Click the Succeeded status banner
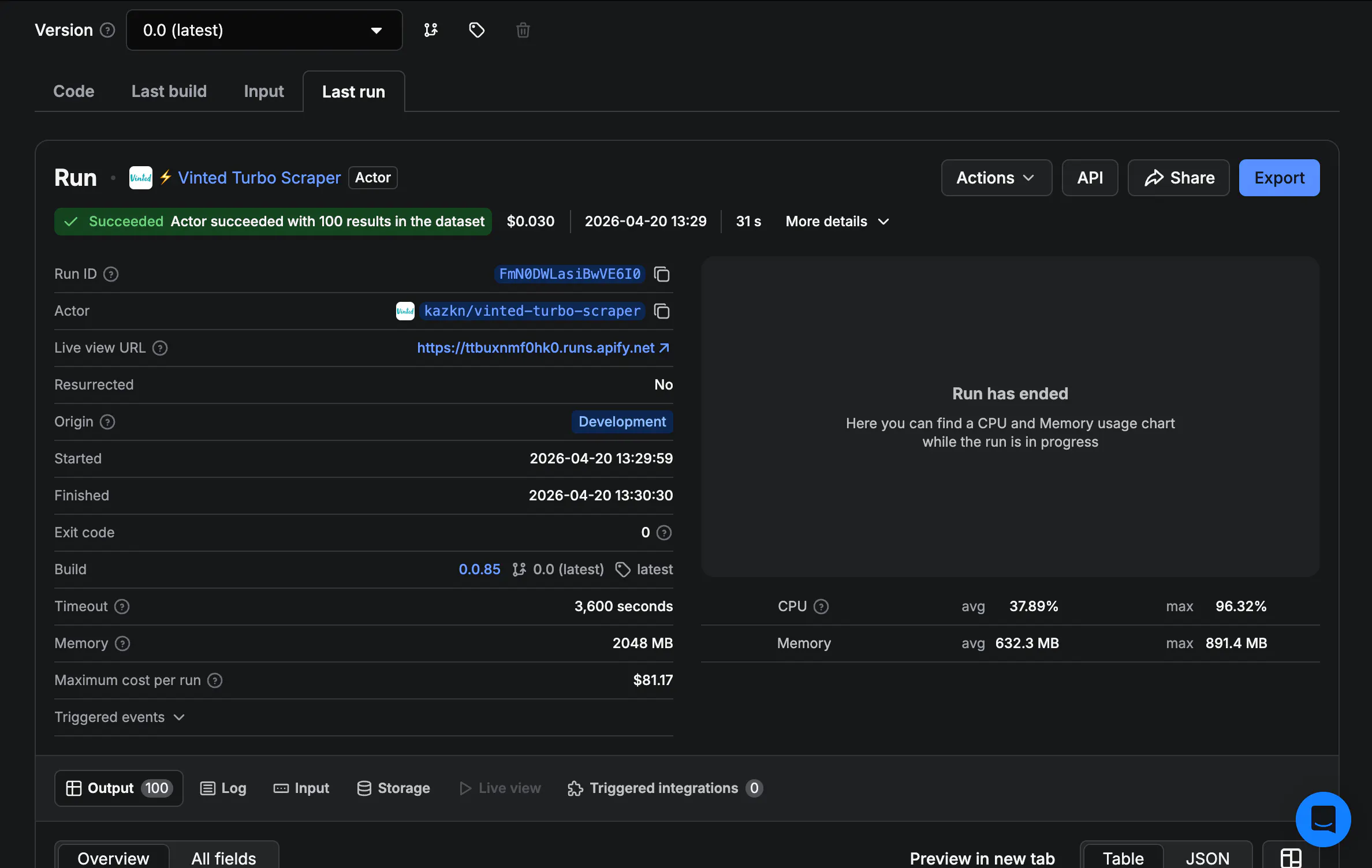Viewport: 1372px width, 868px height. point(273,222)
